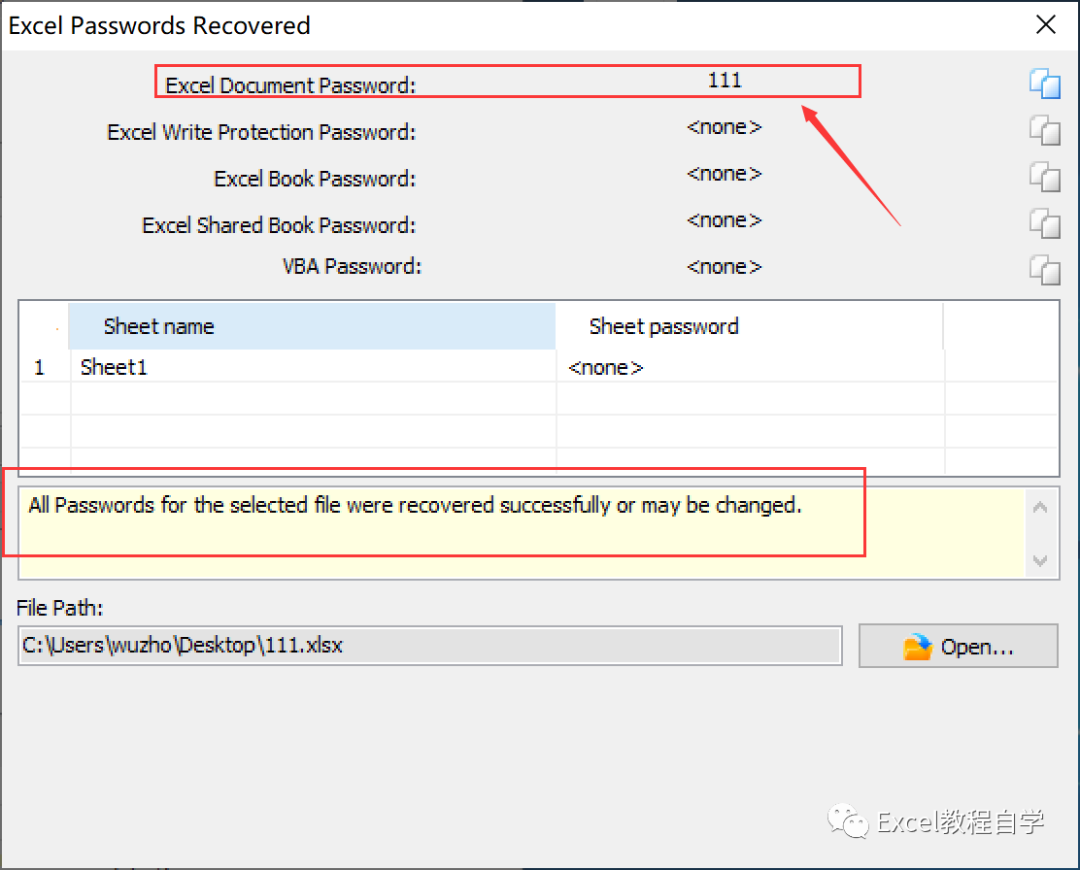
Task: Click the message box scroll down arrow
Action: click(1040, 560)
